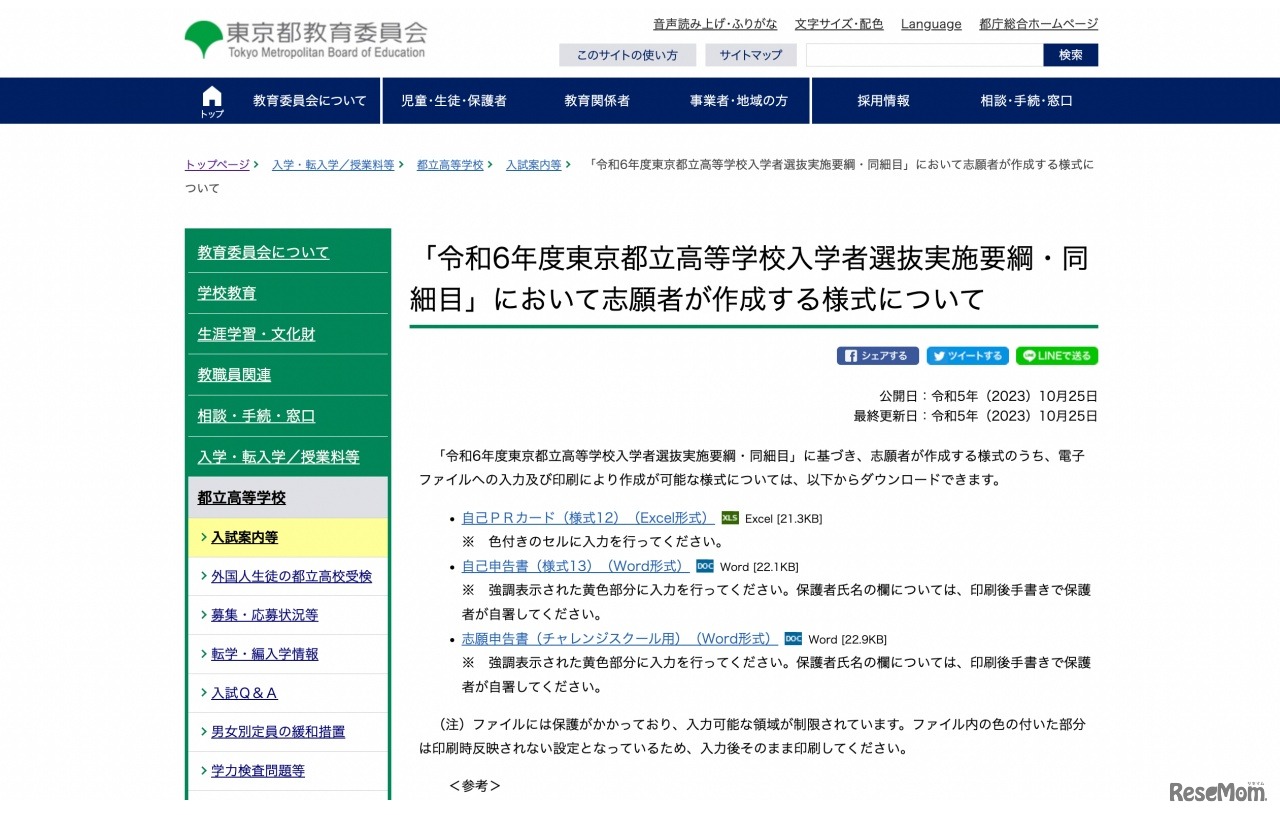
Task: Send page via LINE button
Action: (1056, 356)
